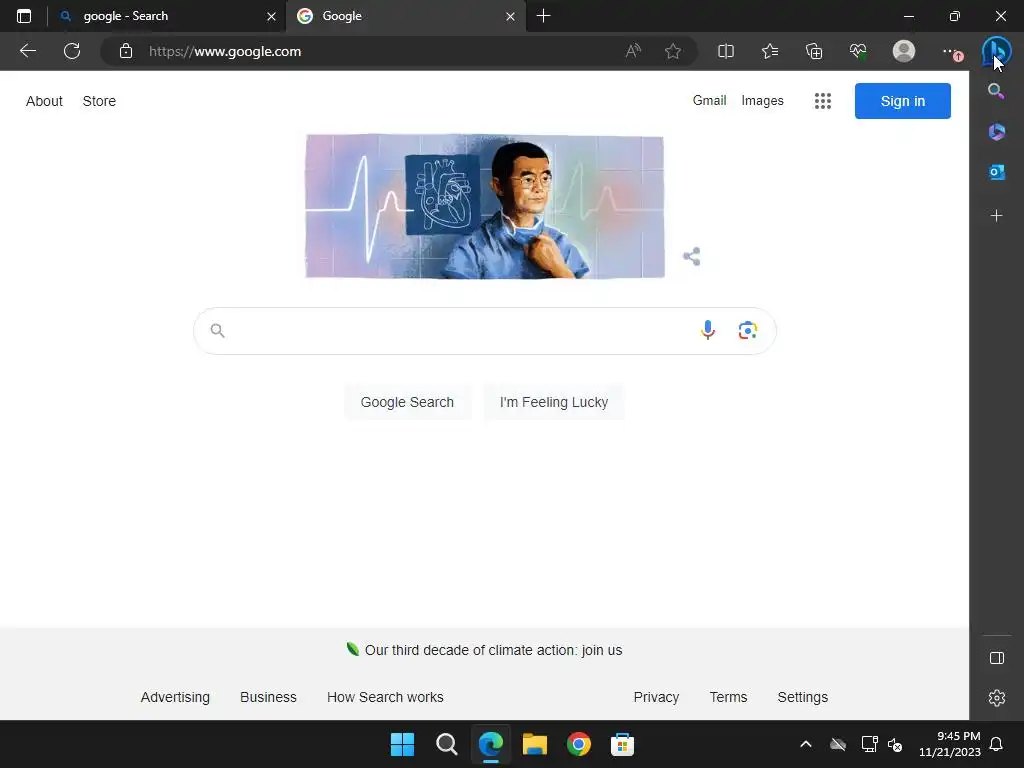
Task: Open Terms footer link
Action: 728,697
